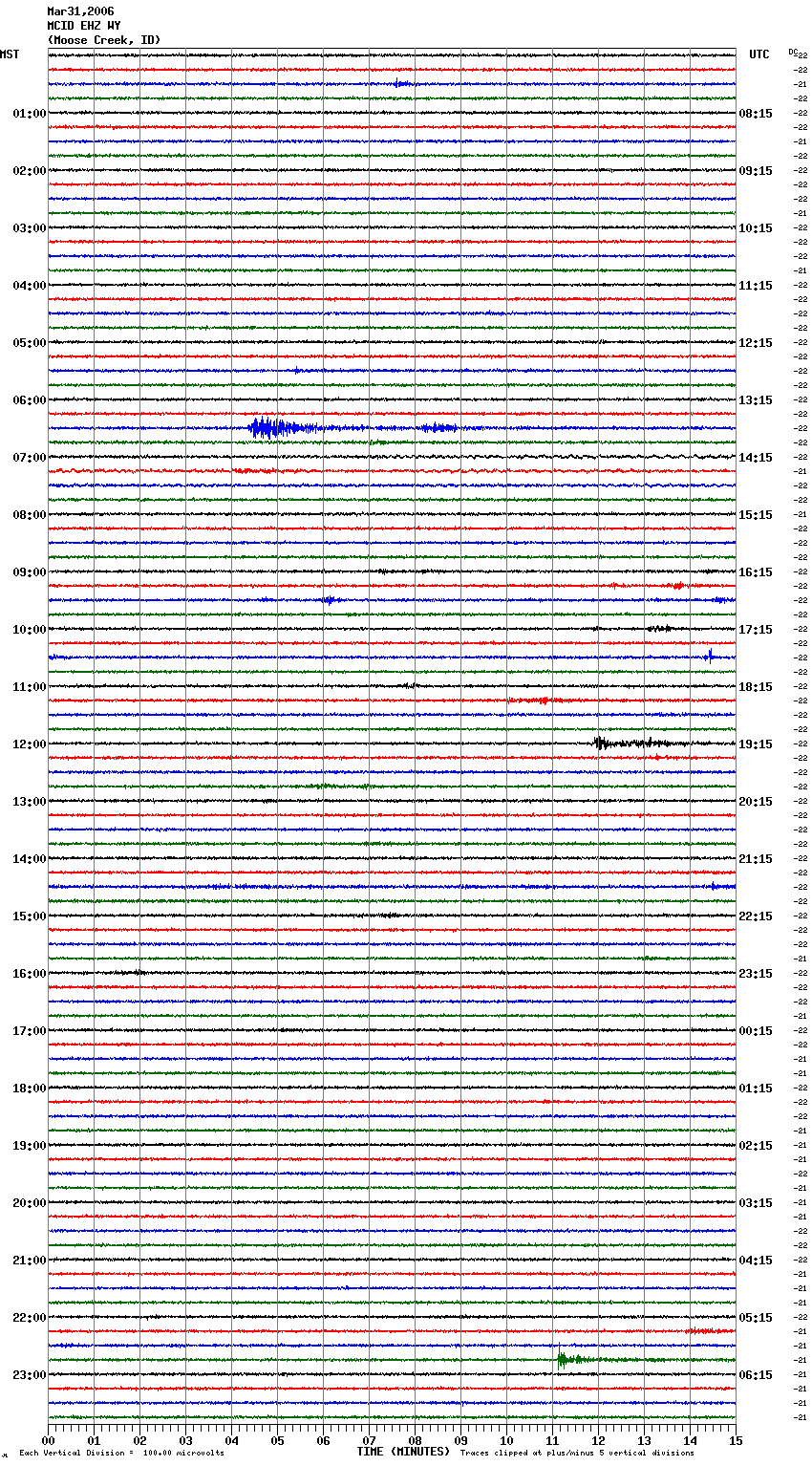Click the 00:15 UTC row label
Image resolution: width=812 pixels, height=1466 pixels.
click(756, 1031)
